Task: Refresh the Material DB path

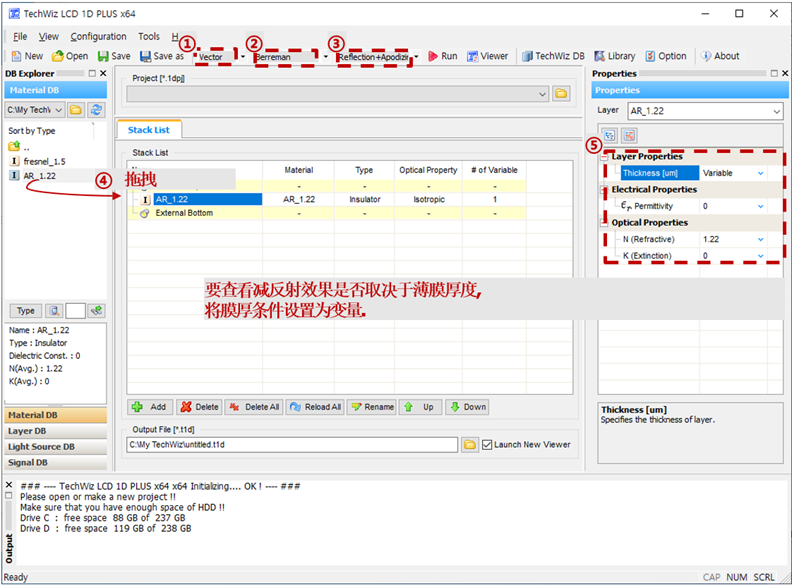Action: 96,110
